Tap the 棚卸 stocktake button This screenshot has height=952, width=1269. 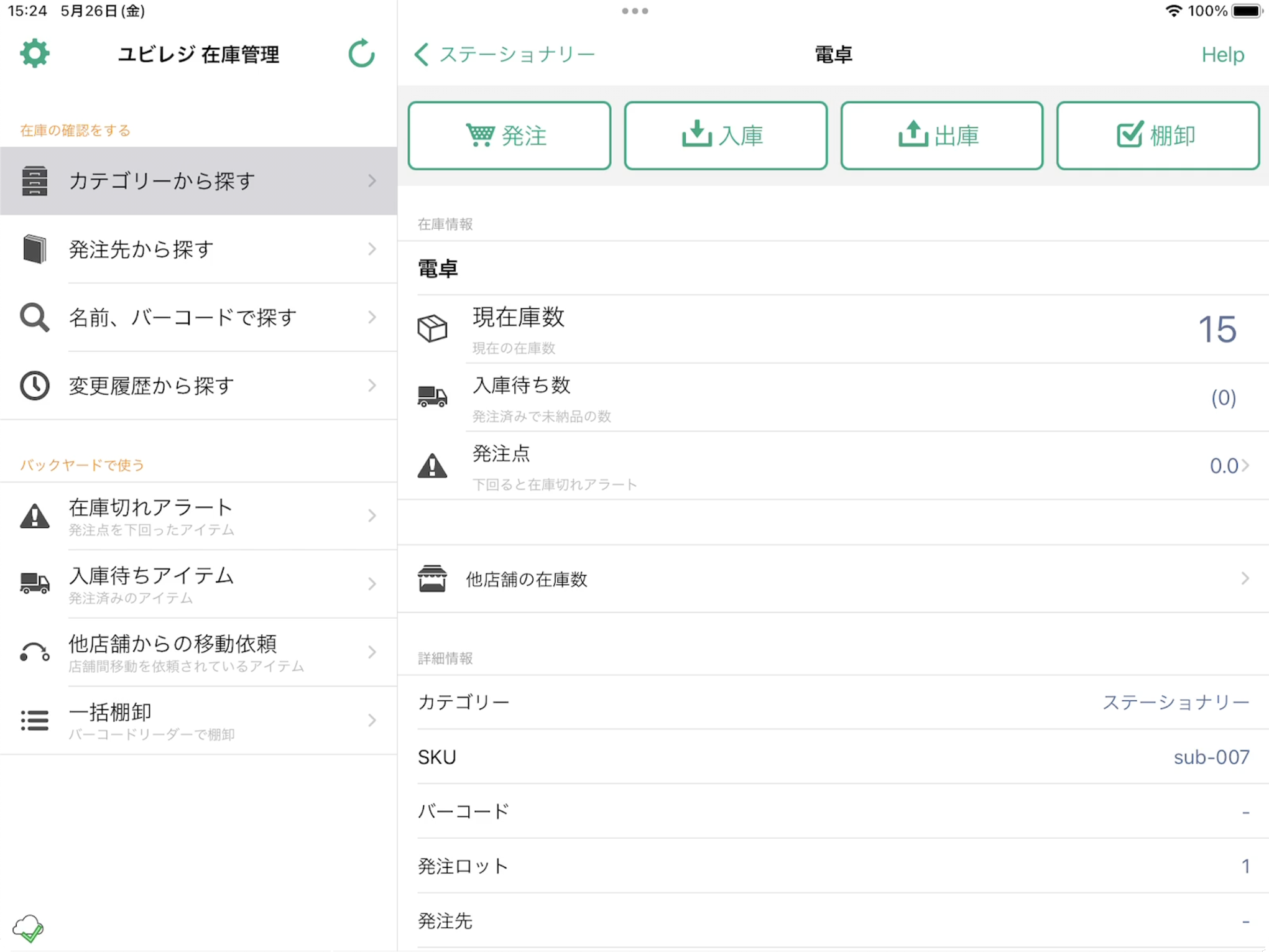(1158, 136)
